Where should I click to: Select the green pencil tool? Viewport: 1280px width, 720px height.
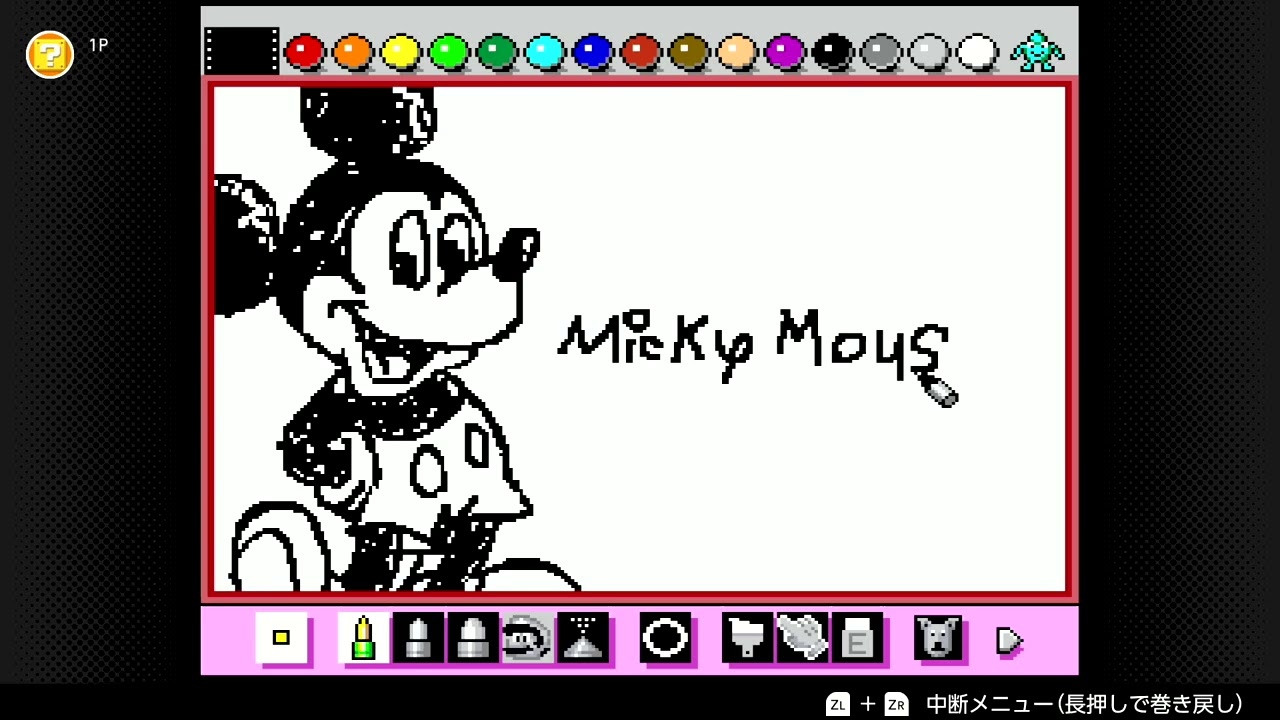[x=363, y=638]
